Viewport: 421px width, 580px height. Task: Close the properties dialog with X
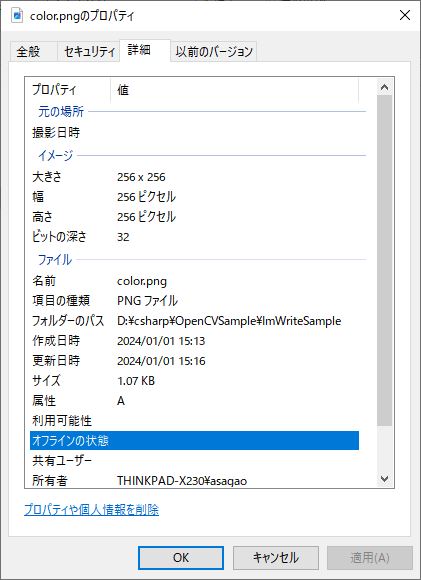[405, 15]
